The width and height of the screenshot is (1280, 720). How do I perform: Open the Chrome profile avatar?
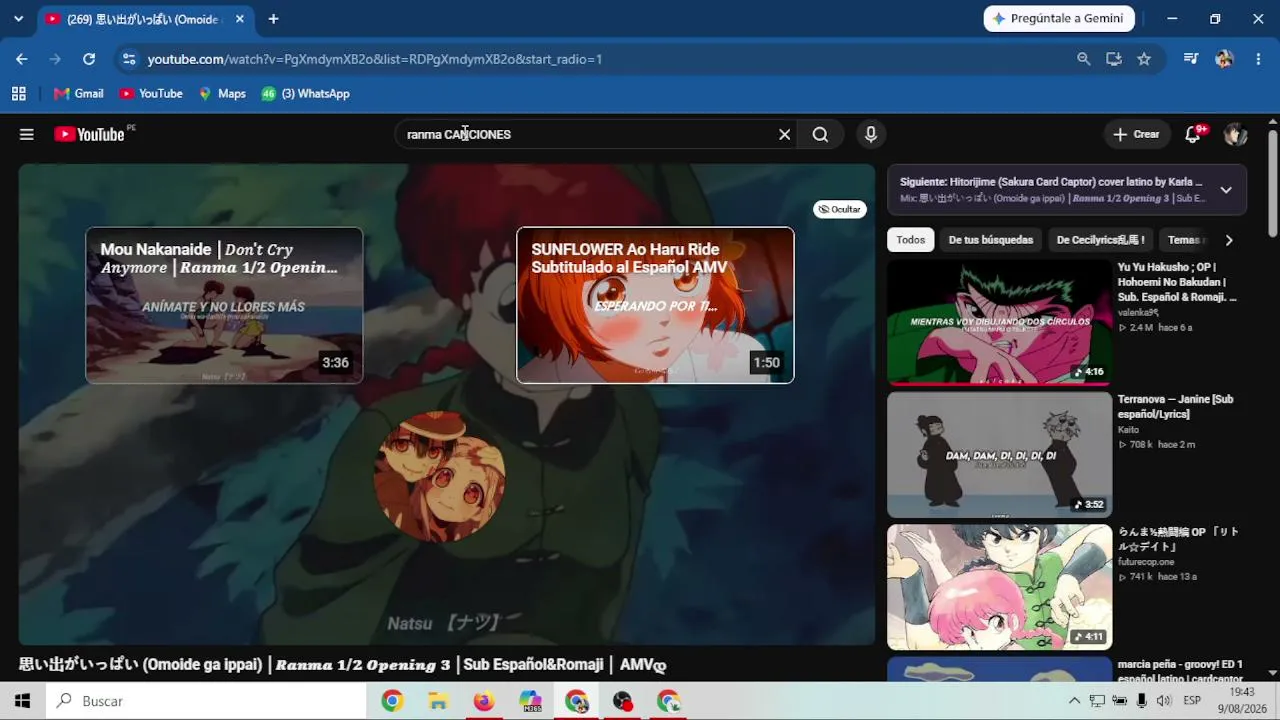tap(1224, 59)
